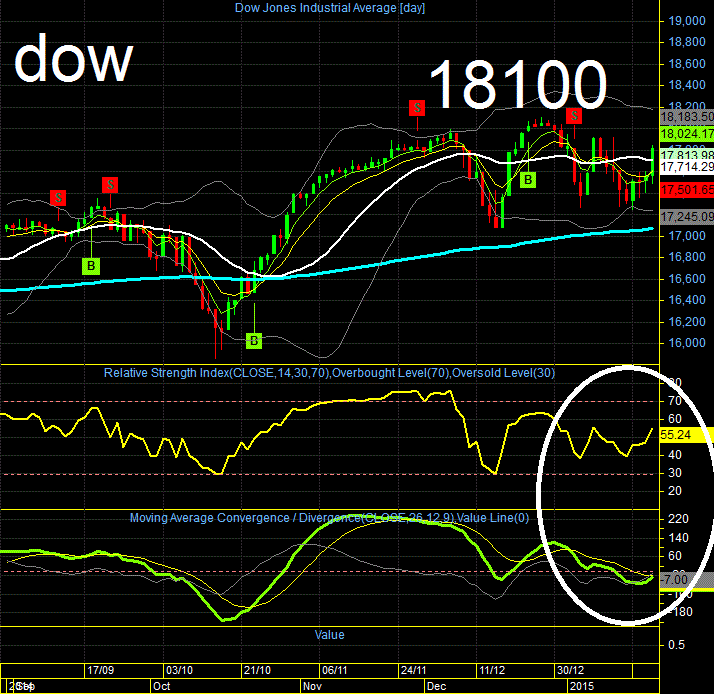Select the green B buy marker in mid-December

coord(528,180)
